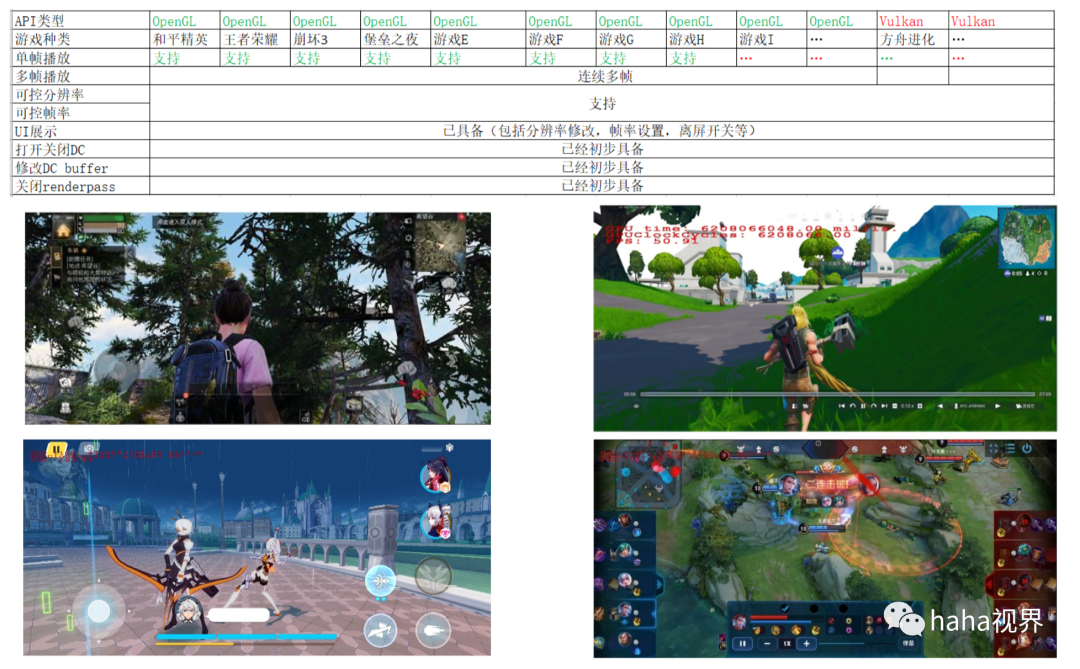Select previous player arrow in Fortnite replay

coord(941,406)
